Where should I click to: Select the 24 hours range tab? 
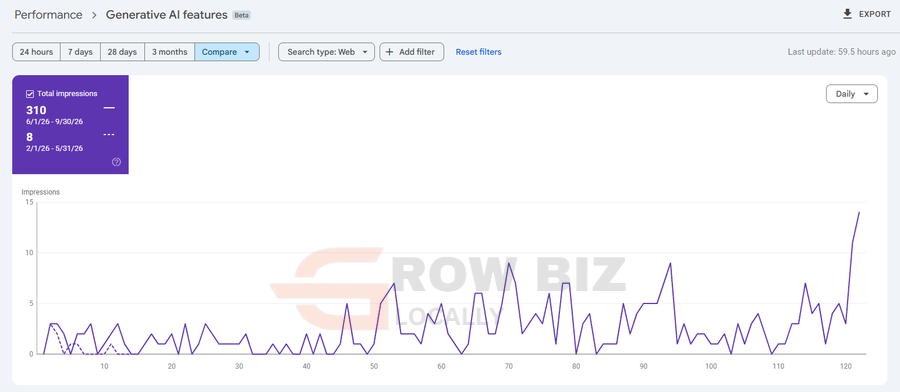click(x=36, y=52)
